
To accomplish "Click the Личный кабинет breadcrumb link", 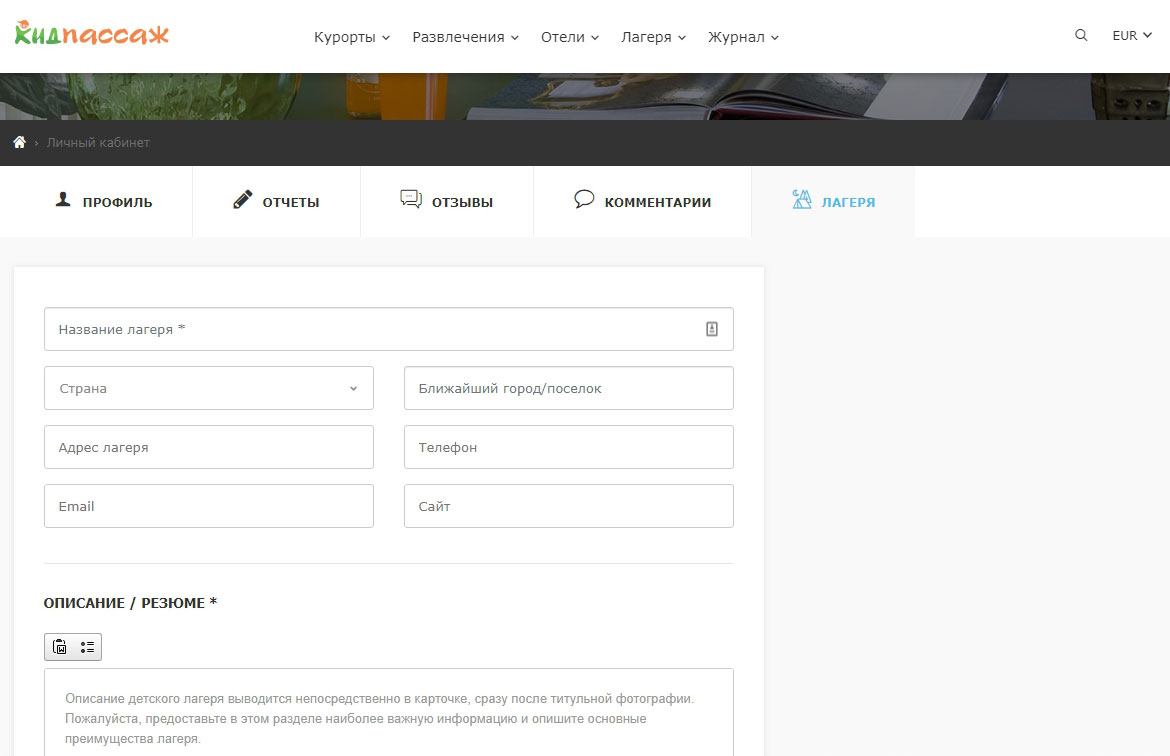I will 98,143.
